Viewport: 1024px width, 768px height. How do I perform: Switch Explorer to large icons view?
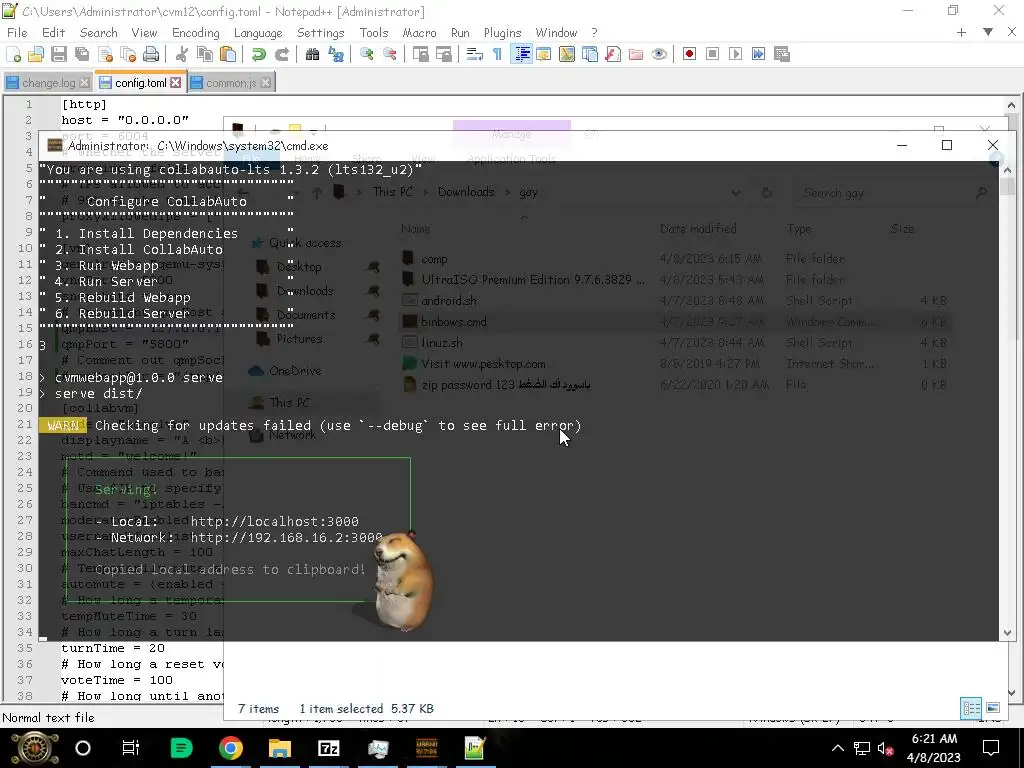(x=993, y=708)
